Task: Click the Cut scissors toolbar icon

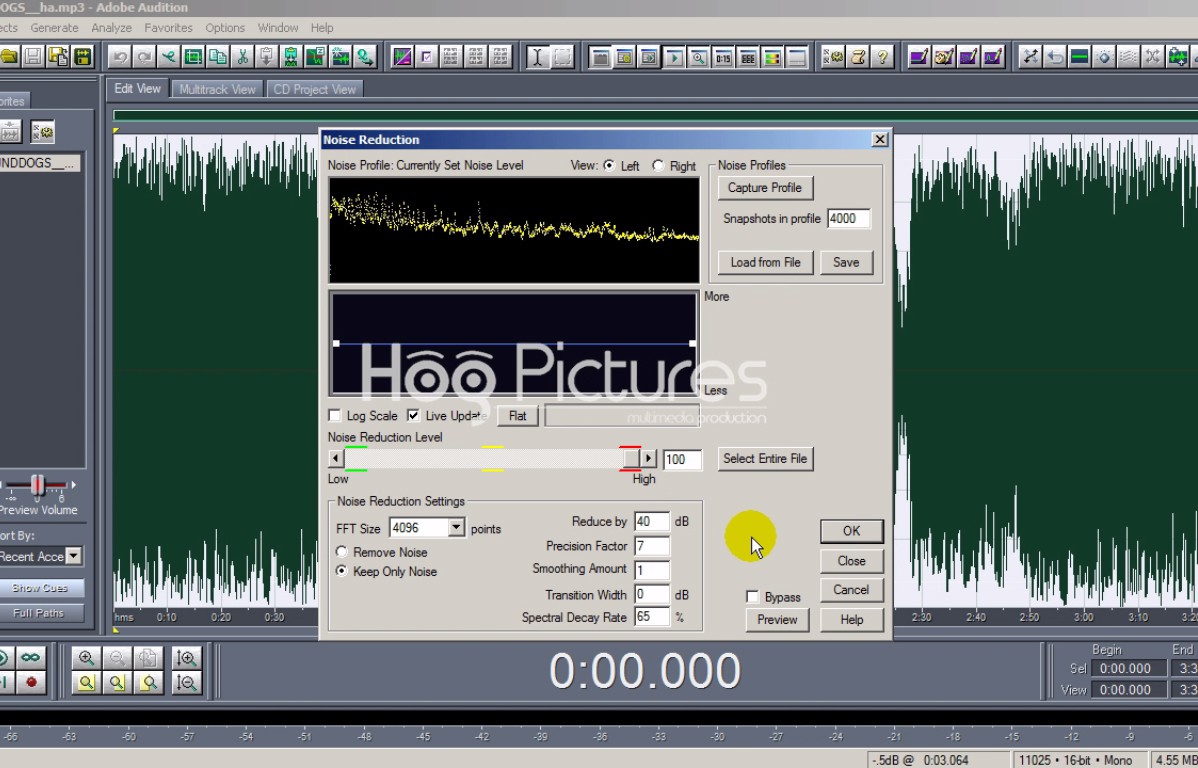Action: 242,57
